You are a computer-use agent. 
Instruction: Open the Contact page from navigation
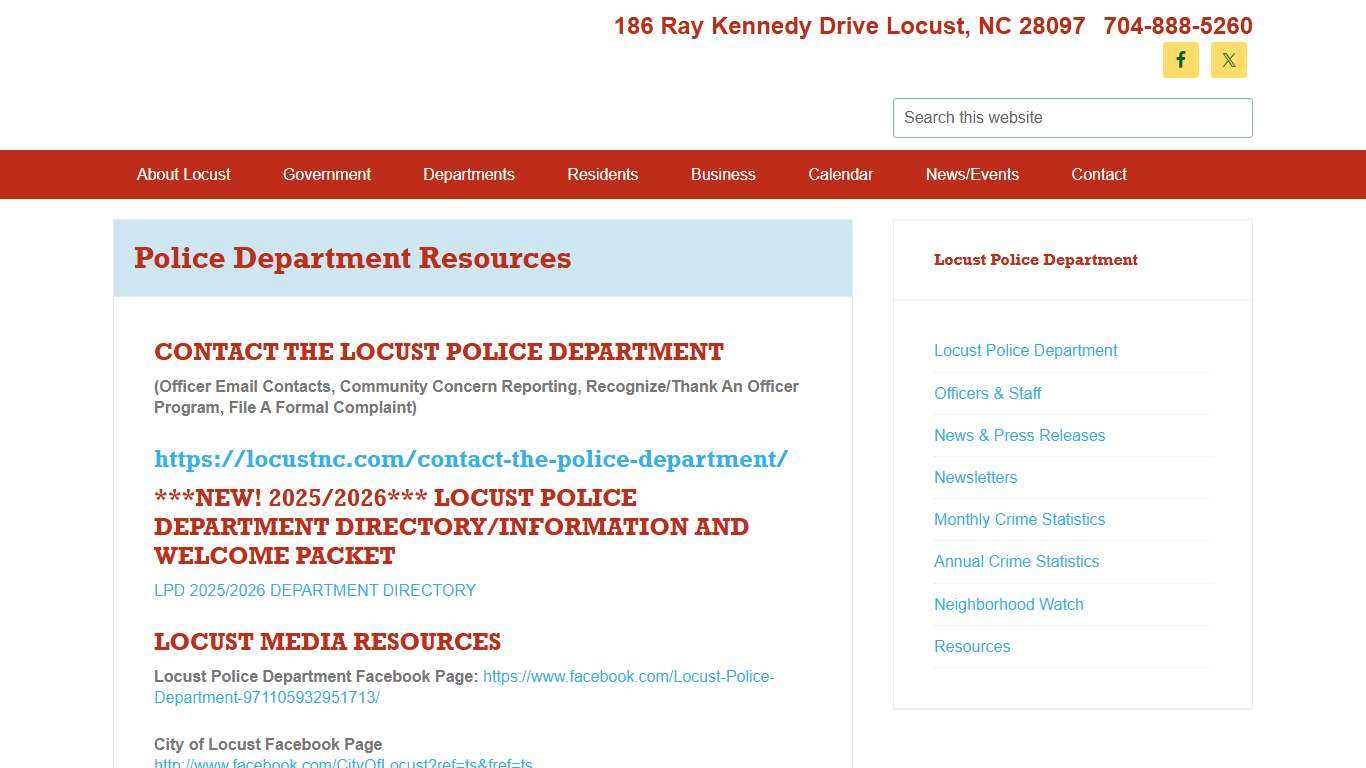click(x=1098, y=174)
